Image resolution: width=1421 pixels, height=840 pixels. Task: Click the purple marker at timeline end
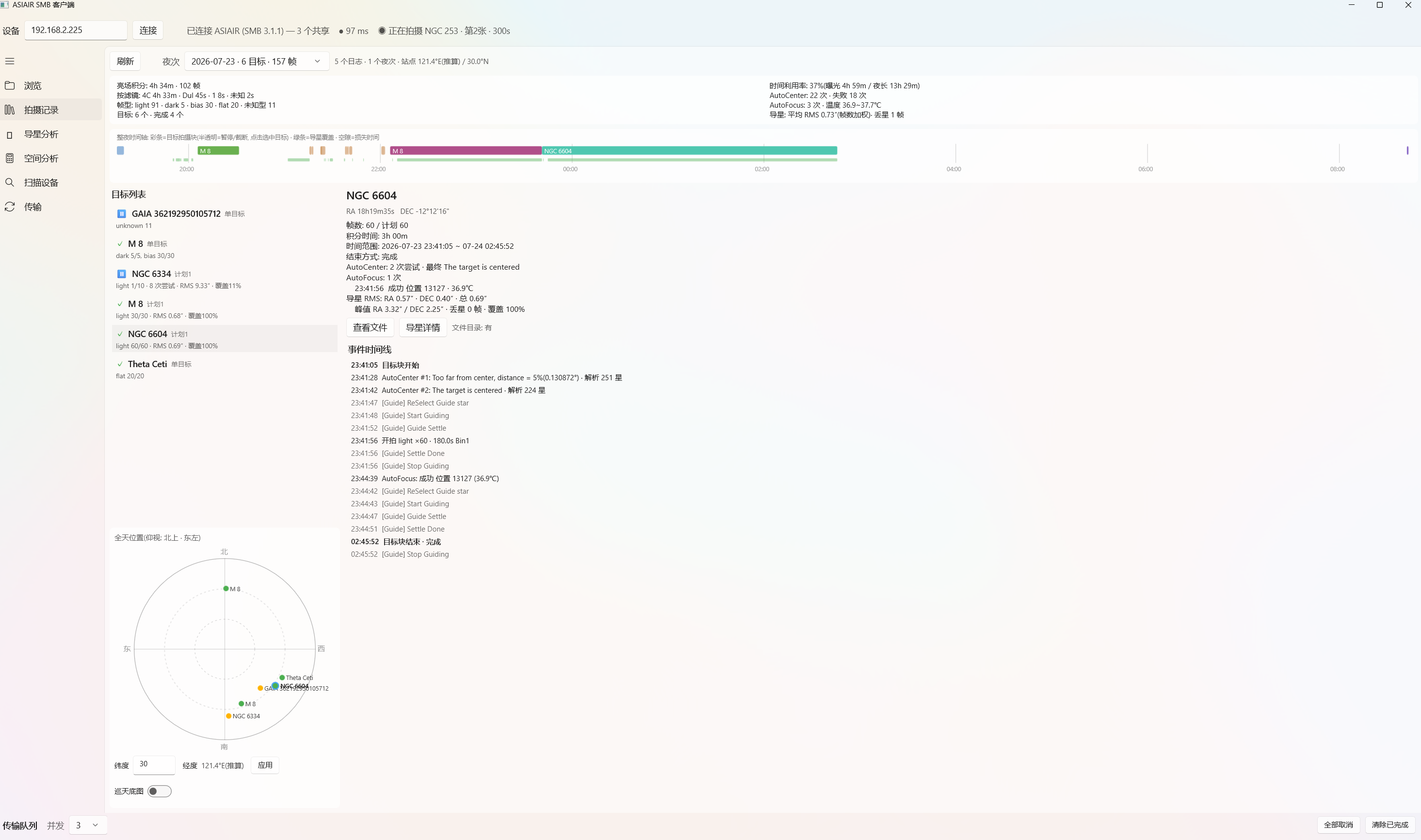[1407, 150]
